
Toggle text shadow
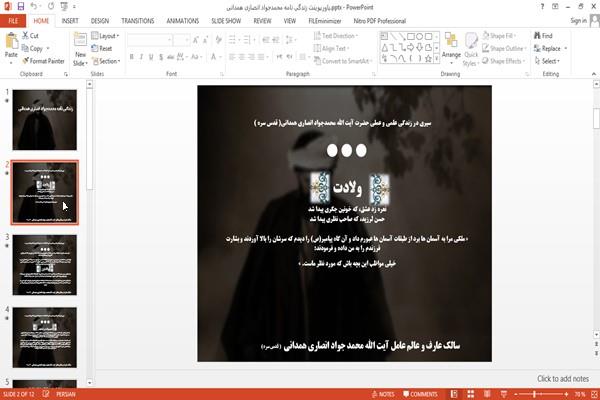coord(161,57)
